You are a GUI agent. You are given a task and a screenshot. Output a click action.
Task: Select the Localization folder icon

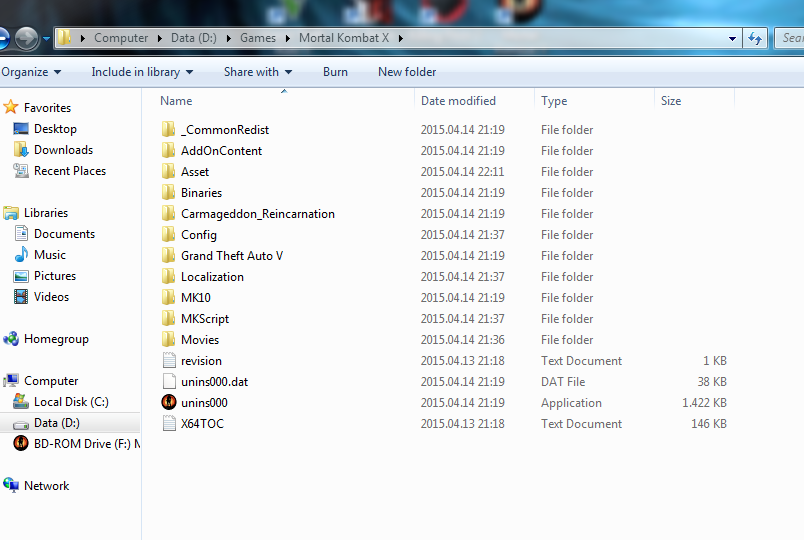pos(168,276)
